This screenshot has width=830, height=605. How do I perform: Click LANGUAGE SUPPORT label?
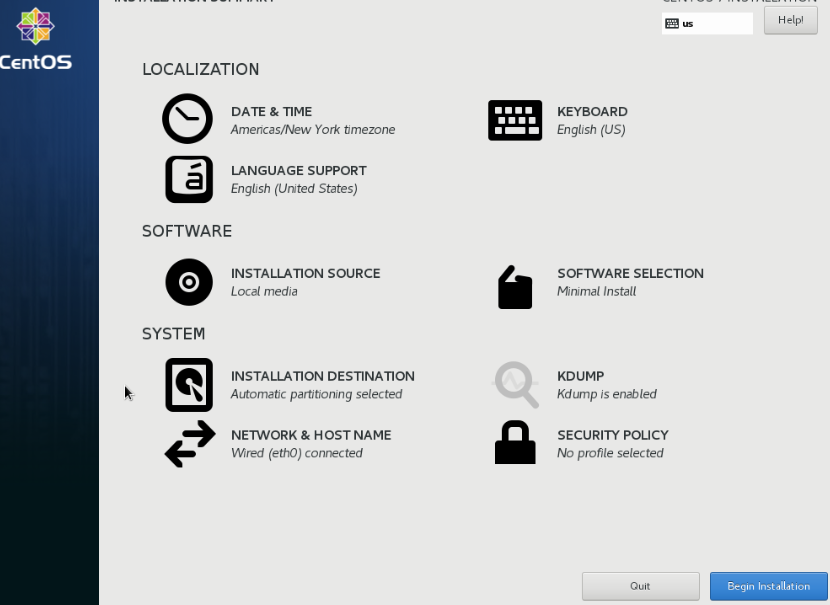[x=299, y=170]
